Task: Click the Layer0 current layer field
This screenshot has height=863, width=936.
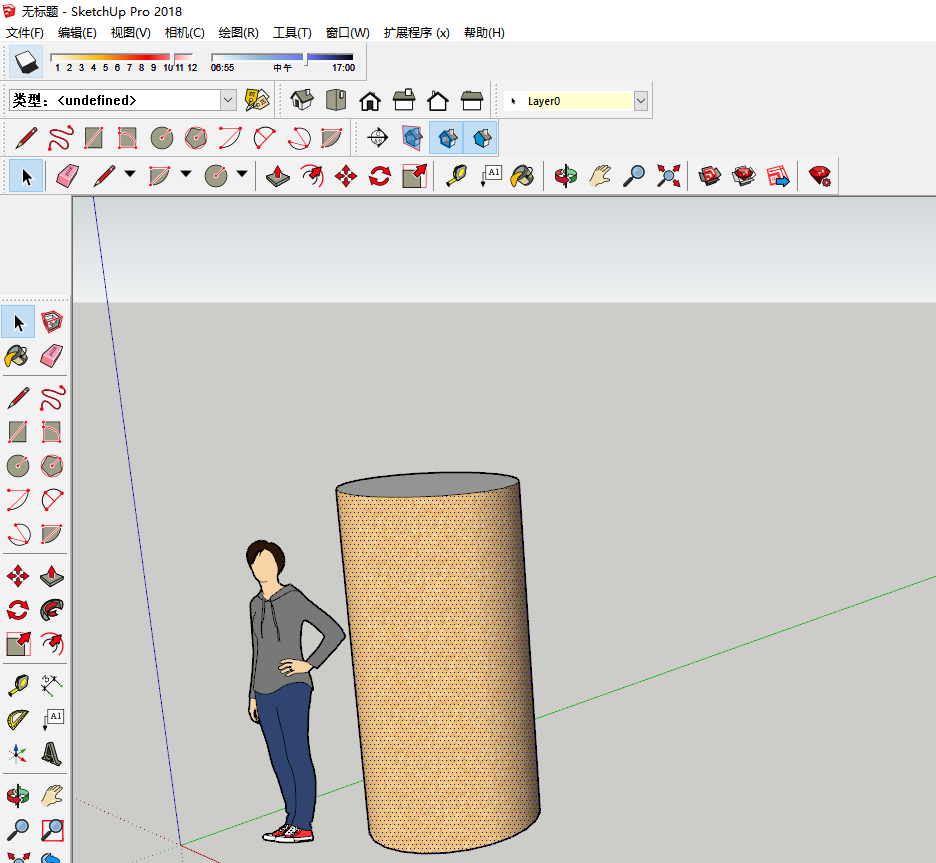Action: click(568, 101)
